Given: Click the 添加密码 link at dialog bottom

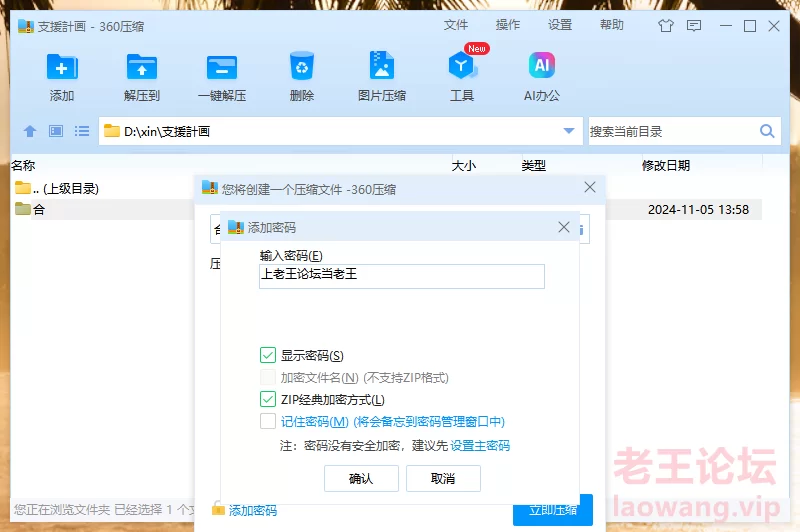Looking at the screenshot, I should 253,511.
